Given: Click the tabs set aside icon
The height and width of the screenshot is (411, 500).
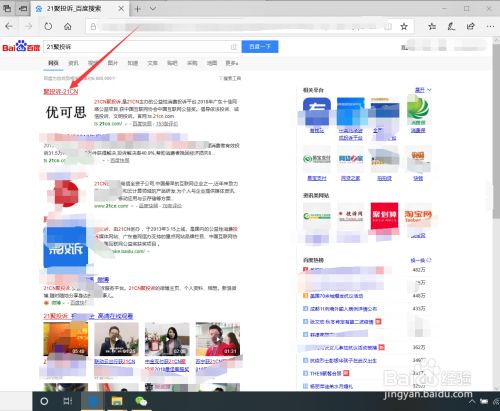Looking at the screenshot, I should [x=7, y=8].
